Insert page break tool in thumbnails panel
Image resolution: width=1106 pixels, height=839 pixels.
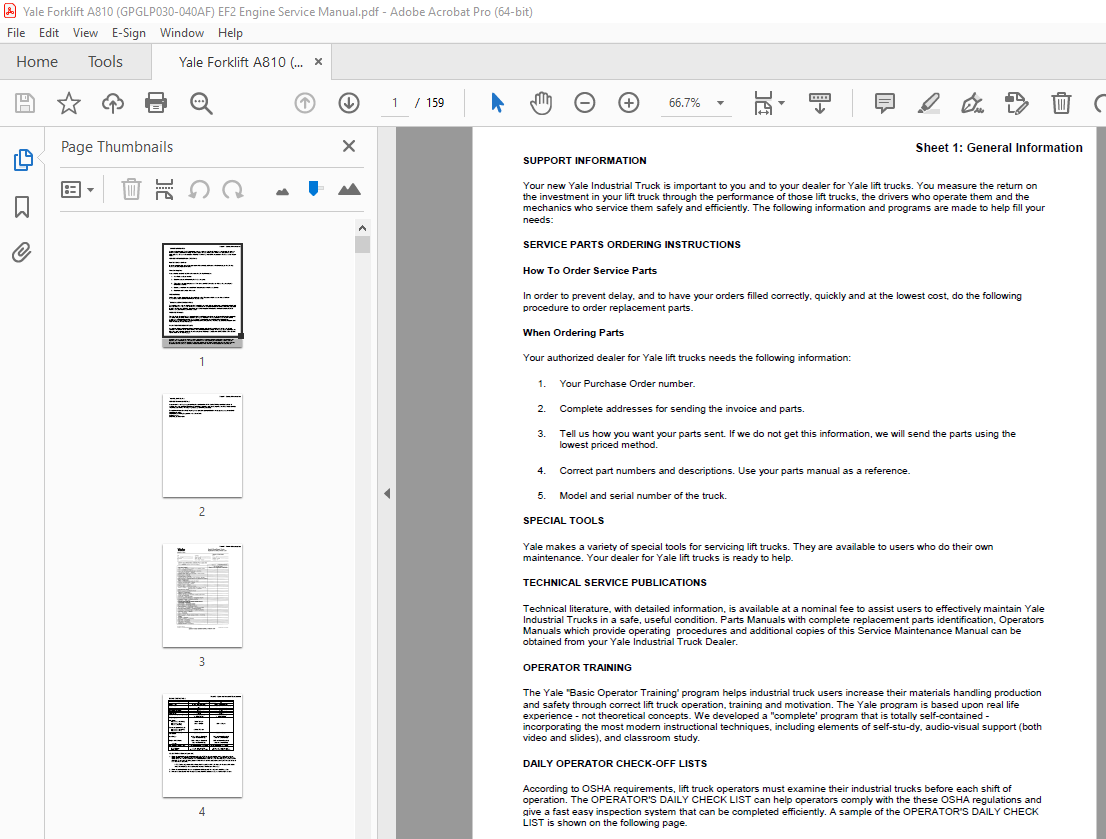[x=164, y=189]
